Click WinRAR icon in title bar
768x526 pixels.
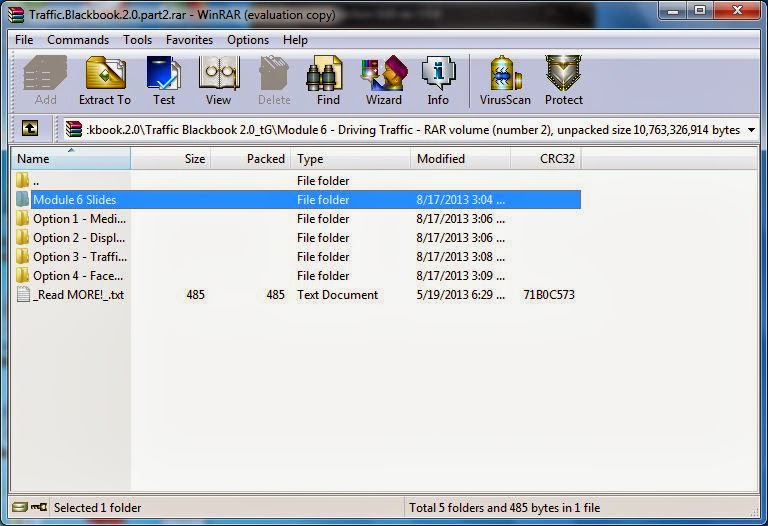[16, 14]
